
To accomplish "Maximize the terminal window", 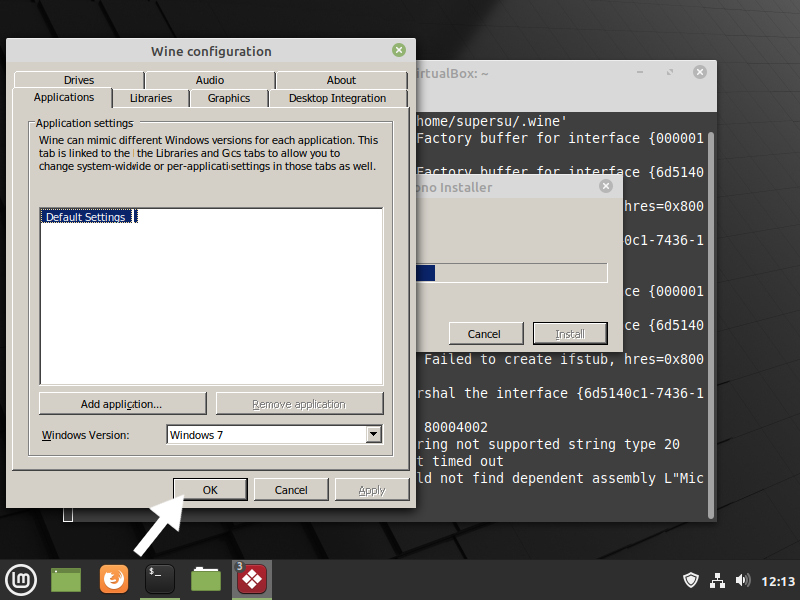I will coord(670,72).
